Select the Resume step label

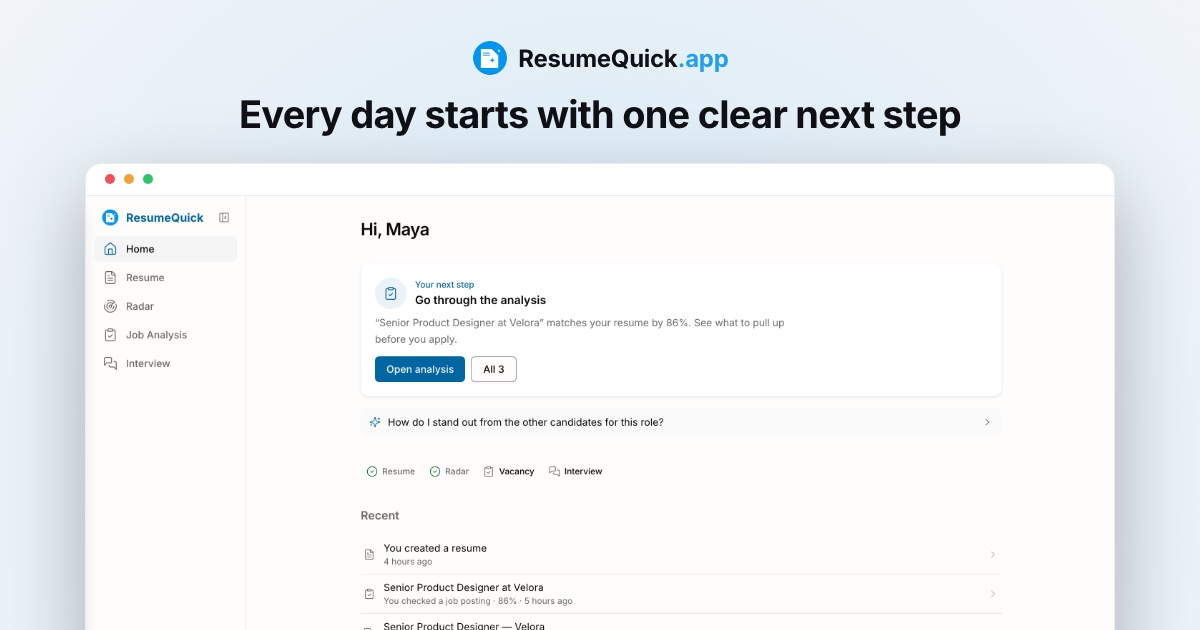(398, 471)
